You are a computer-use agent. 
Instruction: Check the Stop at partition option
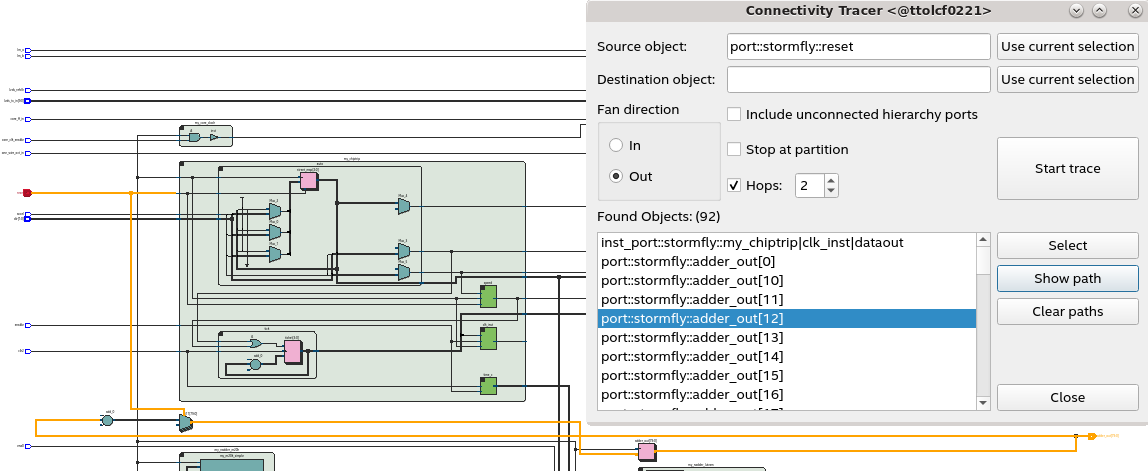735,150
